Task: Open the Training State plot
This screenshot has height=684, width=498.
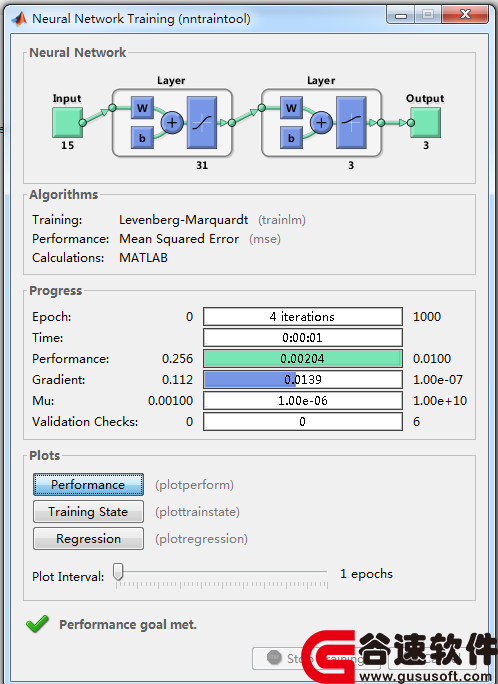Action: pos(88,512)
